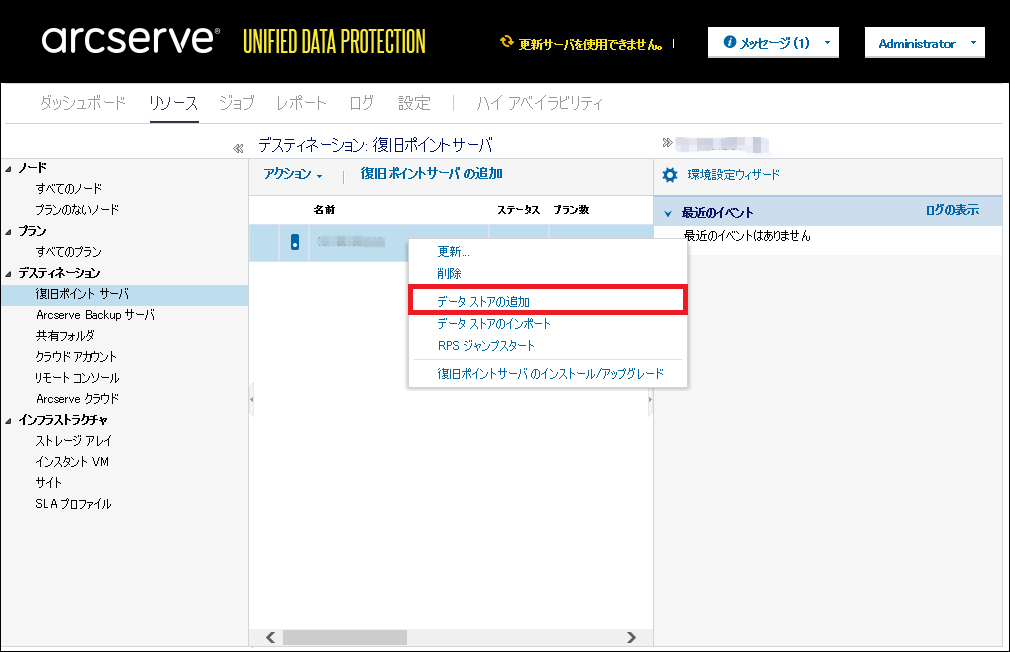Choose 削除 in context menu
This screenshot has width=1010, height=652.
[450, 273]
